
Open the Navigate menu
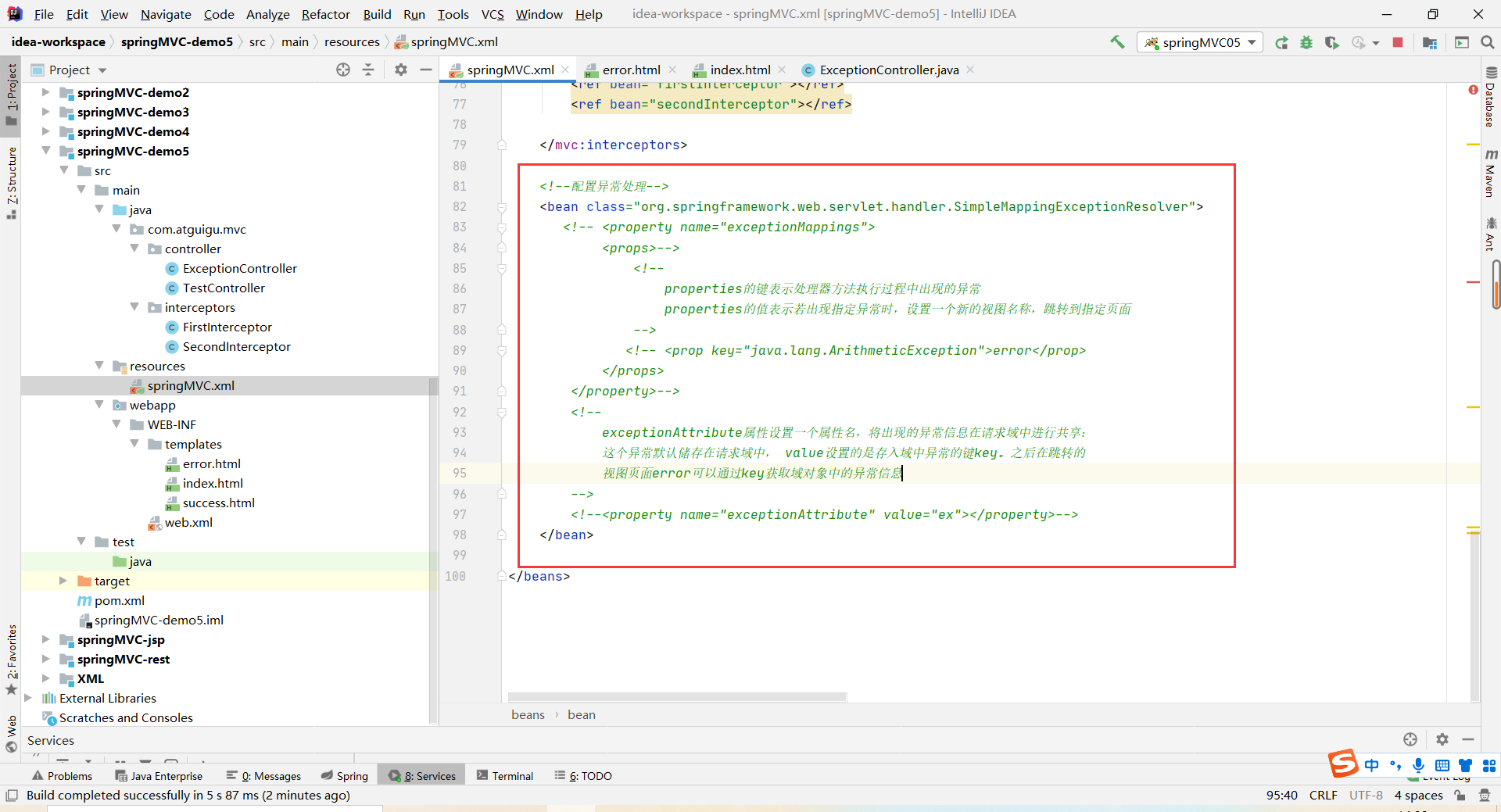(x=166, y=14)
